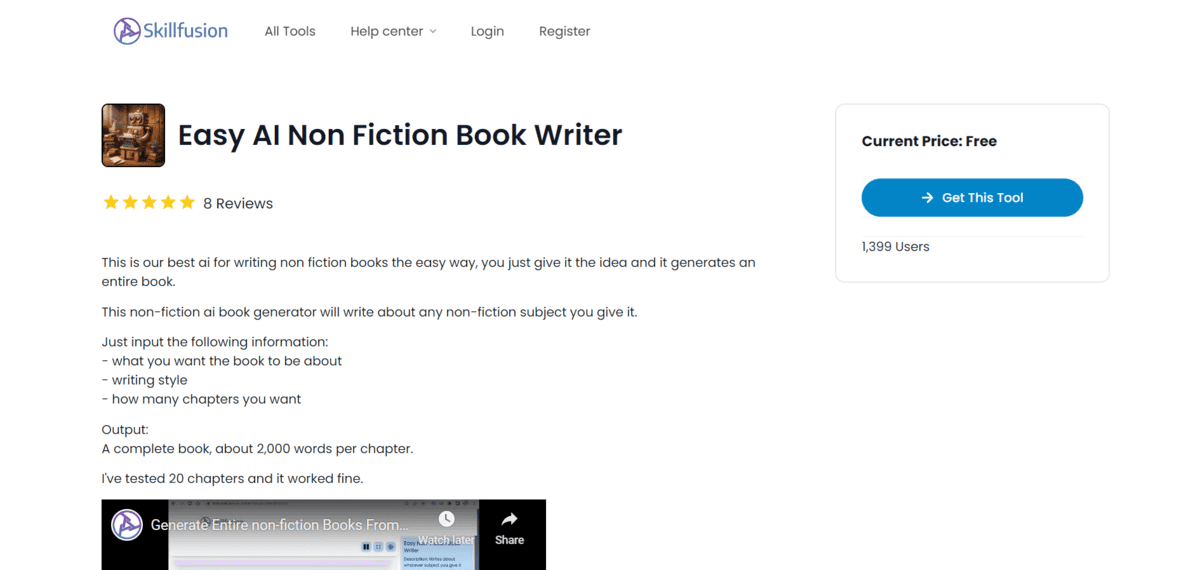Viewport: 1200px width, 570px height.
Task: Click the first yellow rating star
Action: point(111,203)
